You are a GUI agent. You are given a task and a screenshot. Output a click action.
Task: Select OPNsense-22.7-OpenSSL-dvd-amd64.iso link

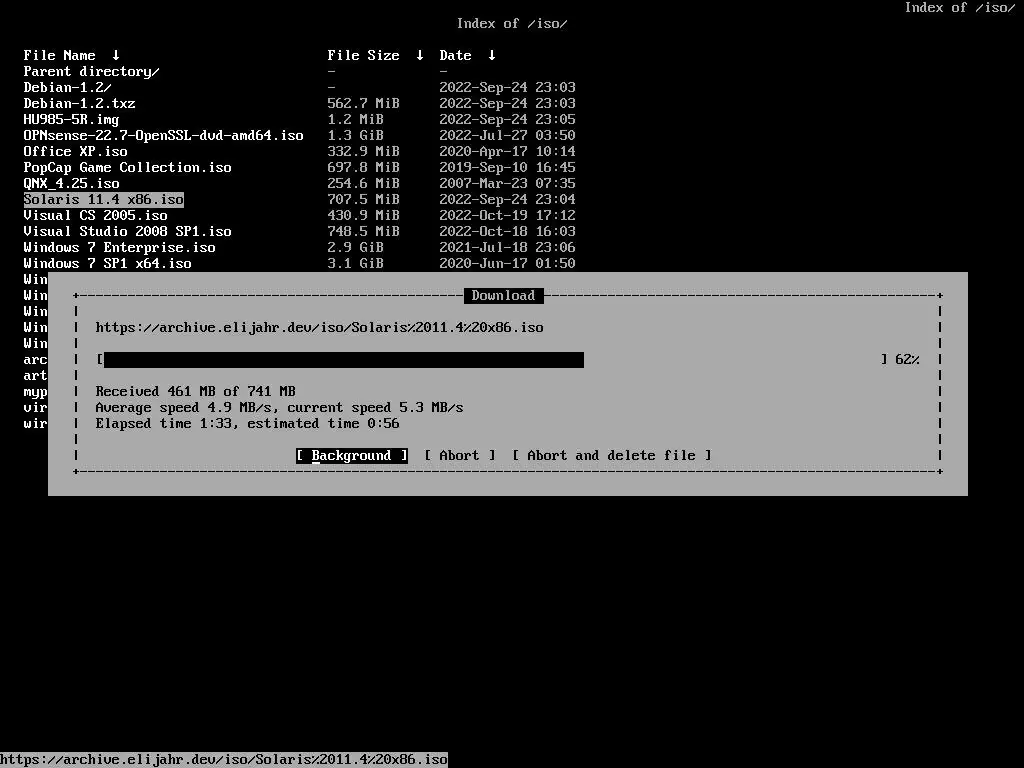[x=163, y=135]
